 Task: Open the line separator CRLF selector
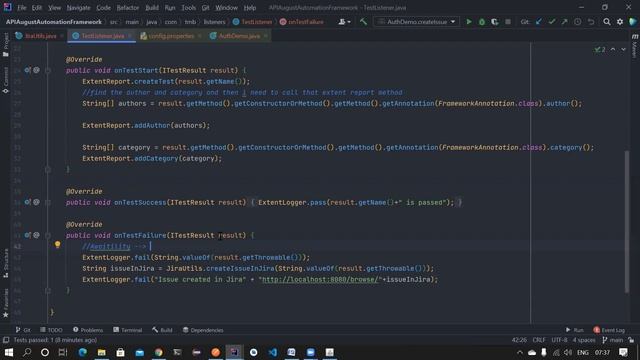click(x=539, y=340)
